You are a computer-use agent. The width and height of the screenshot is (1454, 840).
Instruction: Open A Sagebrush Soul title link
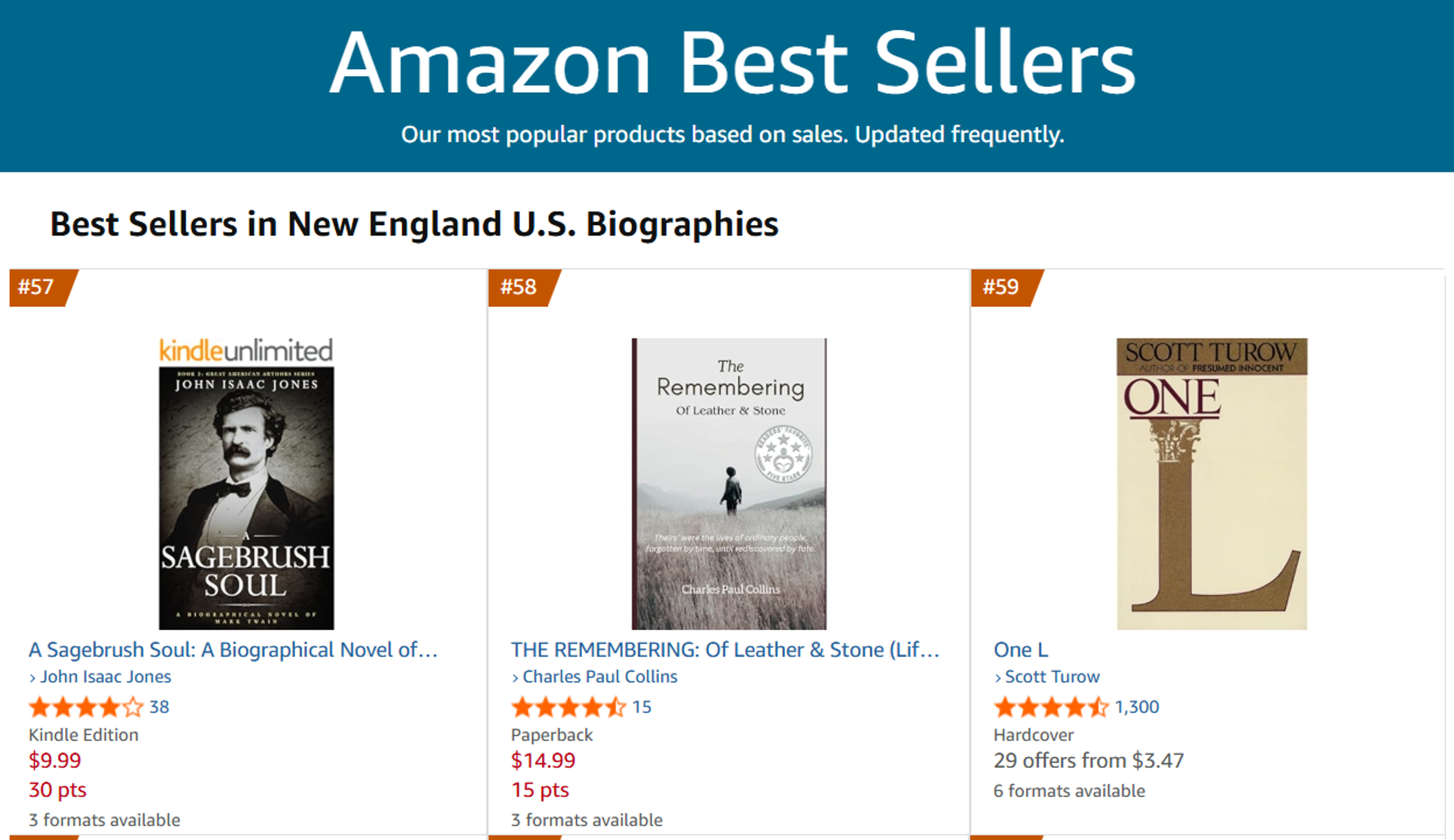[x=233, y=650]
